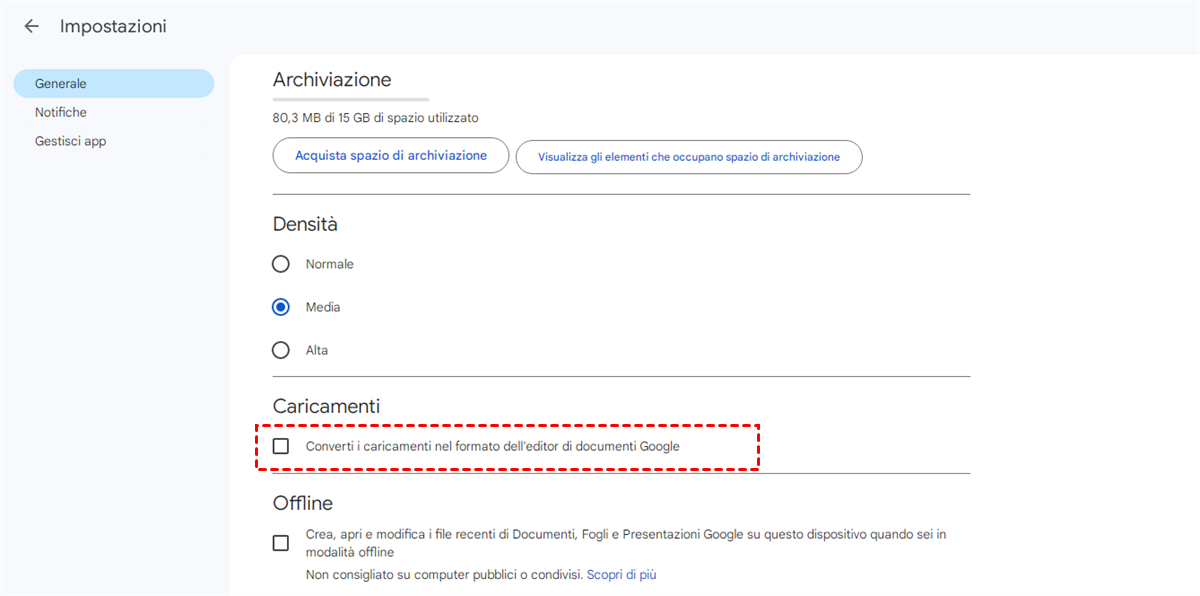Click the back arrow next to Impostazioni
This screenshot has height=596, width=1200.
[32, 26]
